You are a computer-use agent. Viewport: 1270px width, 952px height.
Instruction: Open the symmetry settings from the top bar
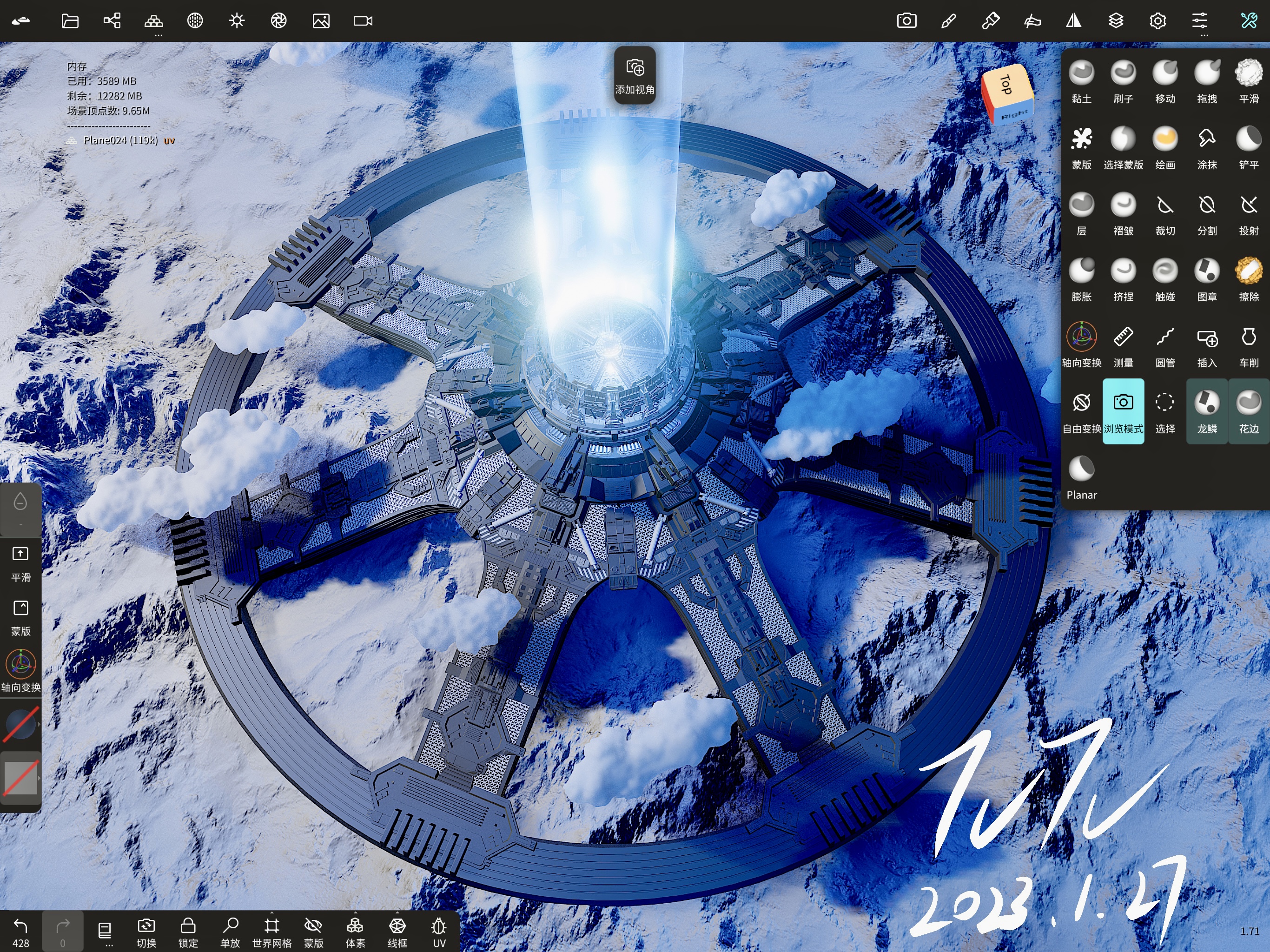(1074, 21)
